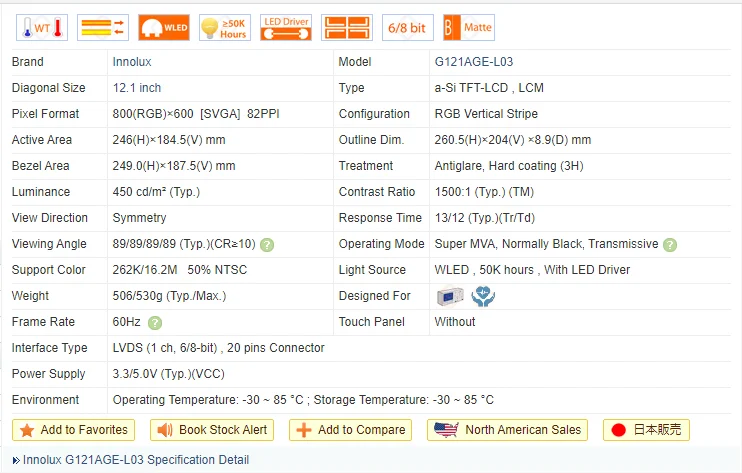
Task: Select the RGB Vertical Stripe value
Action: [x=486, y=114]
